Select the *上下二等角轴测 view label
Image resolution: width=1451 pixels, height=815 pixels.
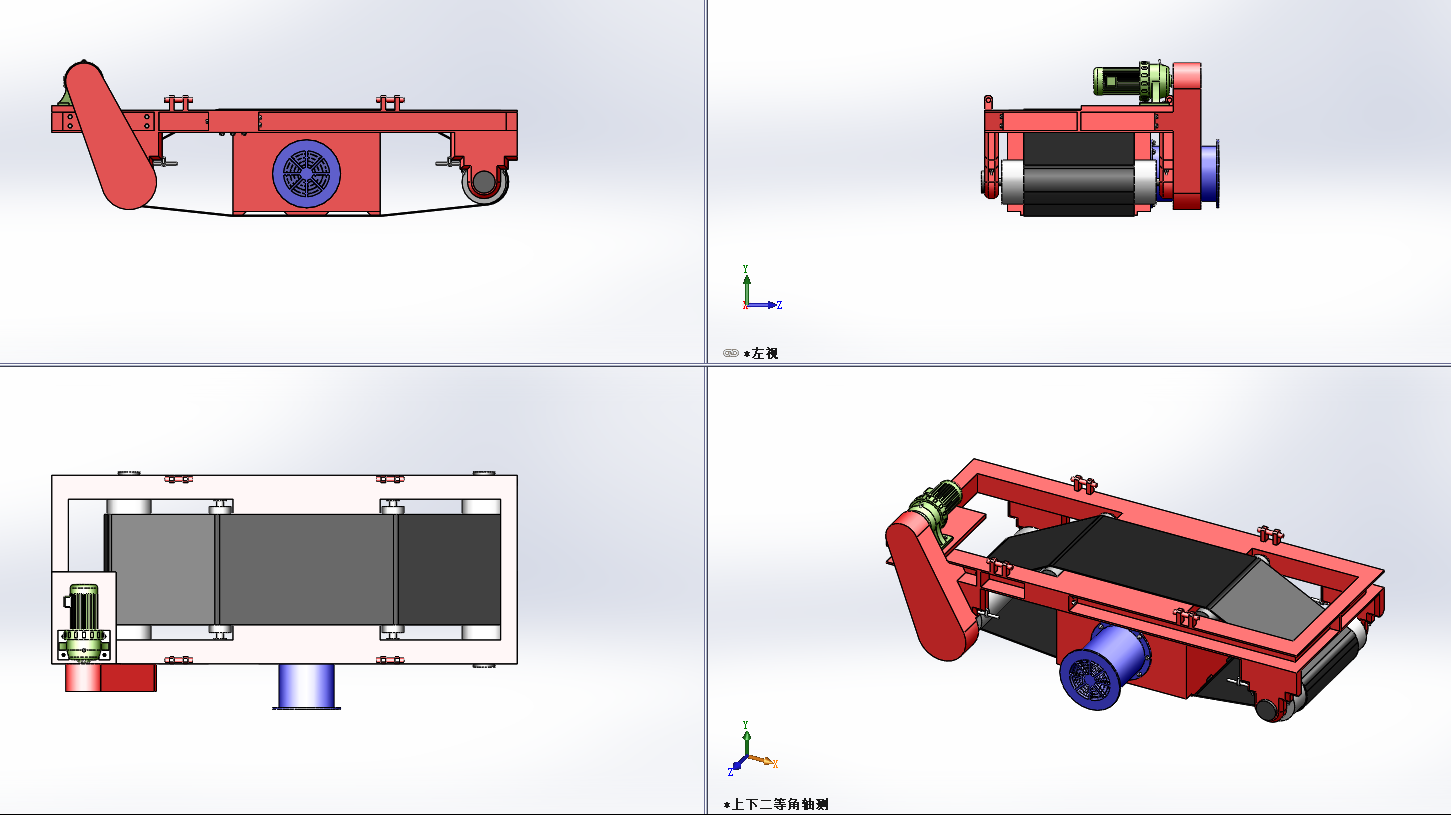click(x=776, y=804)
